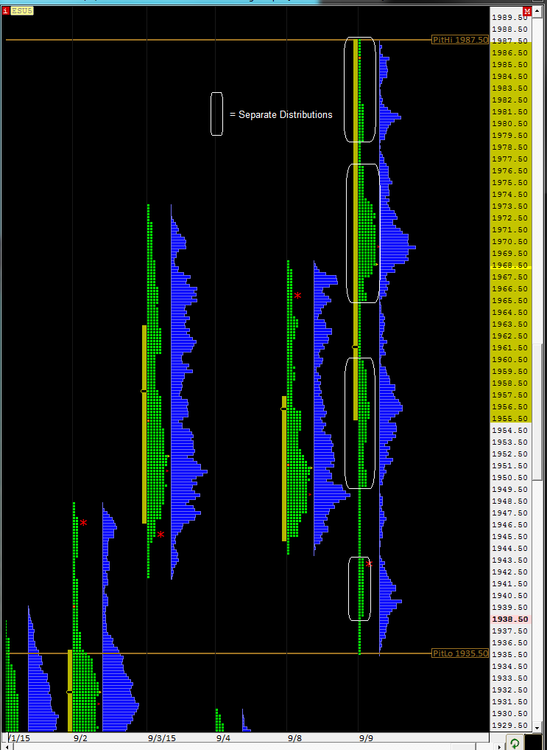Image resolution: width=547 pixels, height=750 pixels.
Task: Click the highlighted 1938.50 current price label
Action: pyautogui.click(x=510, y=619)
